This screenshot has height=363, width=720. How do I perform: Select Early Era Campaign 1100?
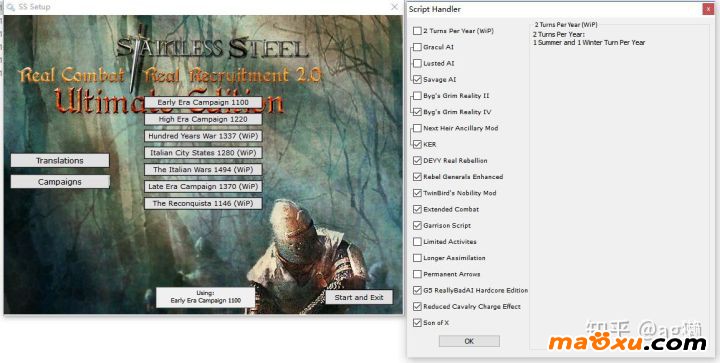click(x=203, y=102)
